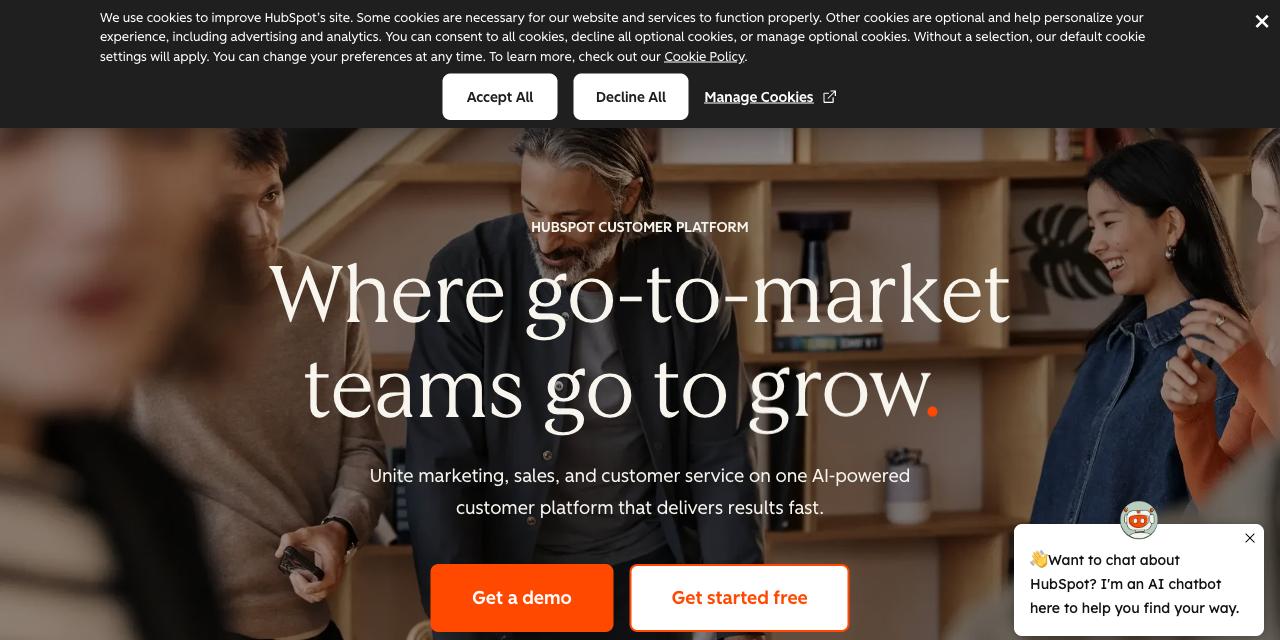
Task: Click the "Where go-to-market" headline
Action: coord(640,291)
